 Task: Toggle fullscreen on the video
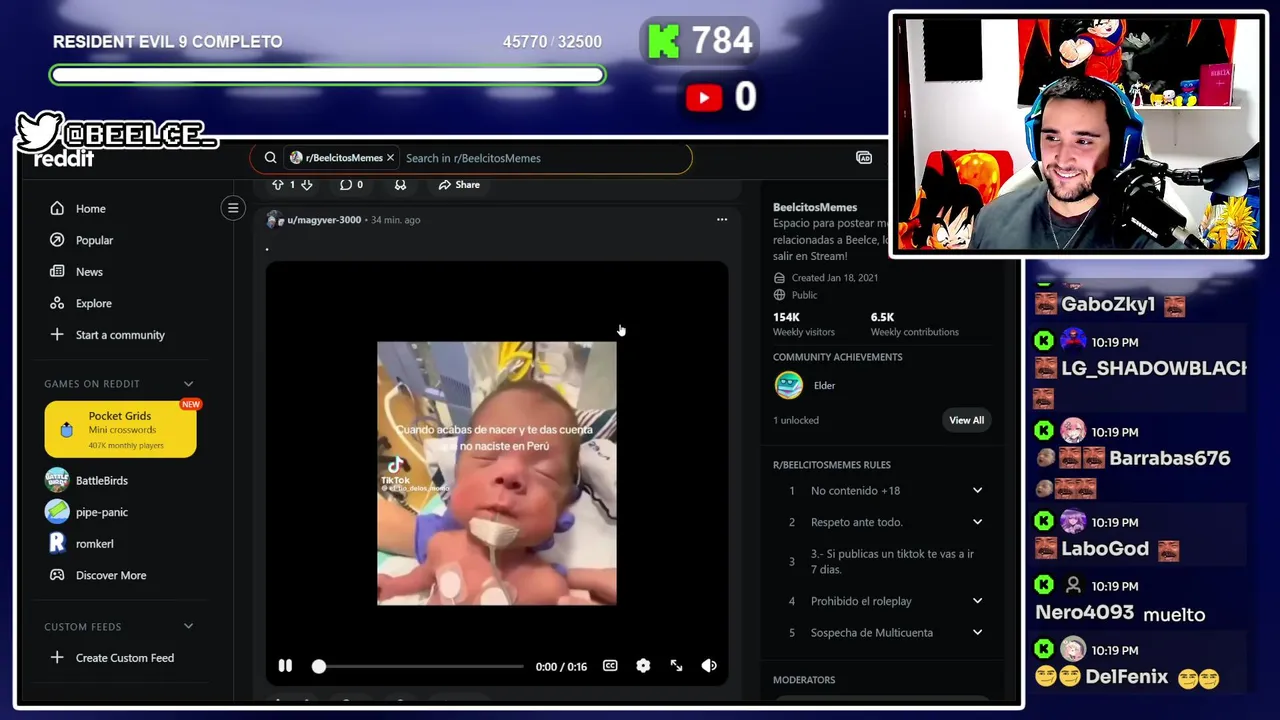tap(676, 666)
